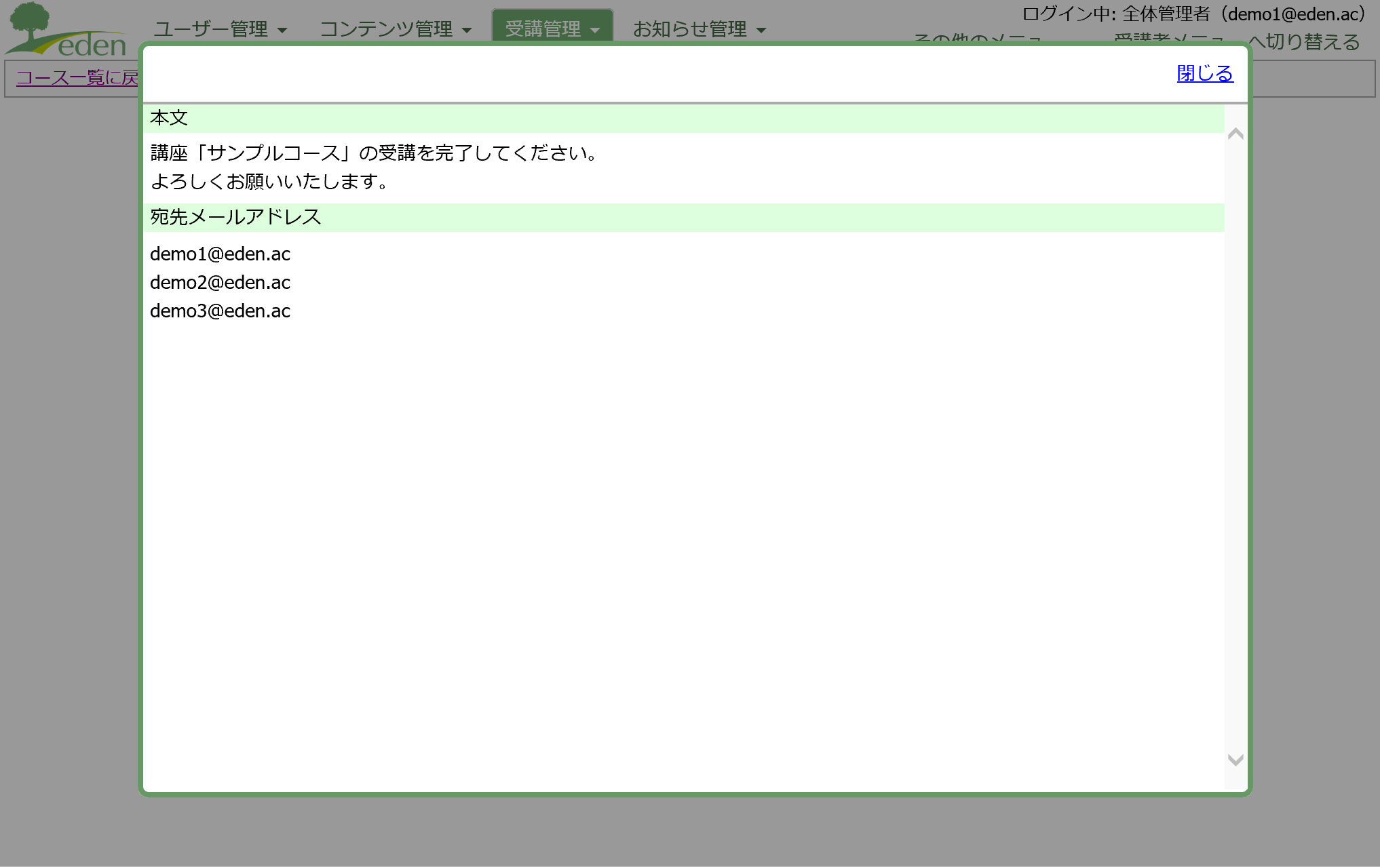The image size is (1380, 868).
Task: Click the scrollbar down arrow in dialog
Action: [x=1235, y=759]
